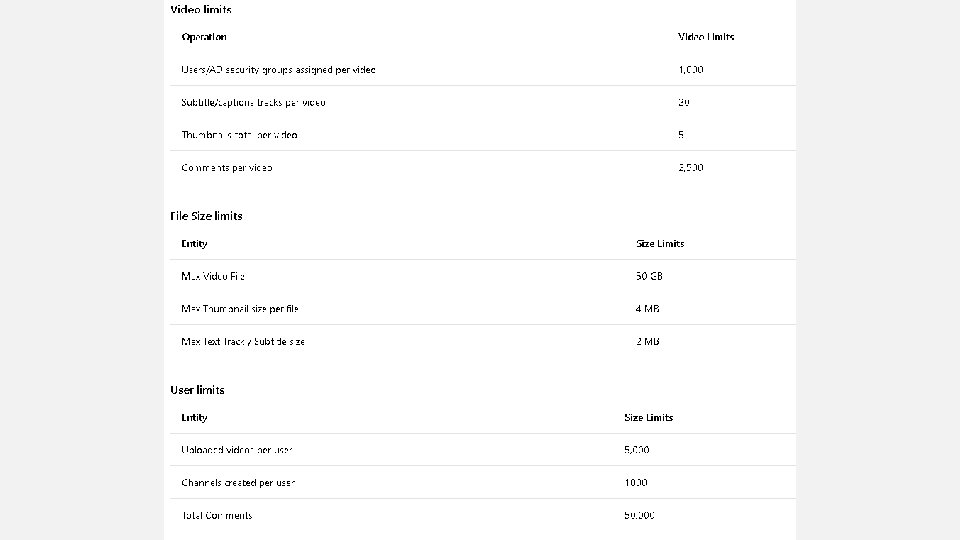Click the Thumbnails total per video row
The width and height of the screenshot is (960, 540).
tap(239, 135)
